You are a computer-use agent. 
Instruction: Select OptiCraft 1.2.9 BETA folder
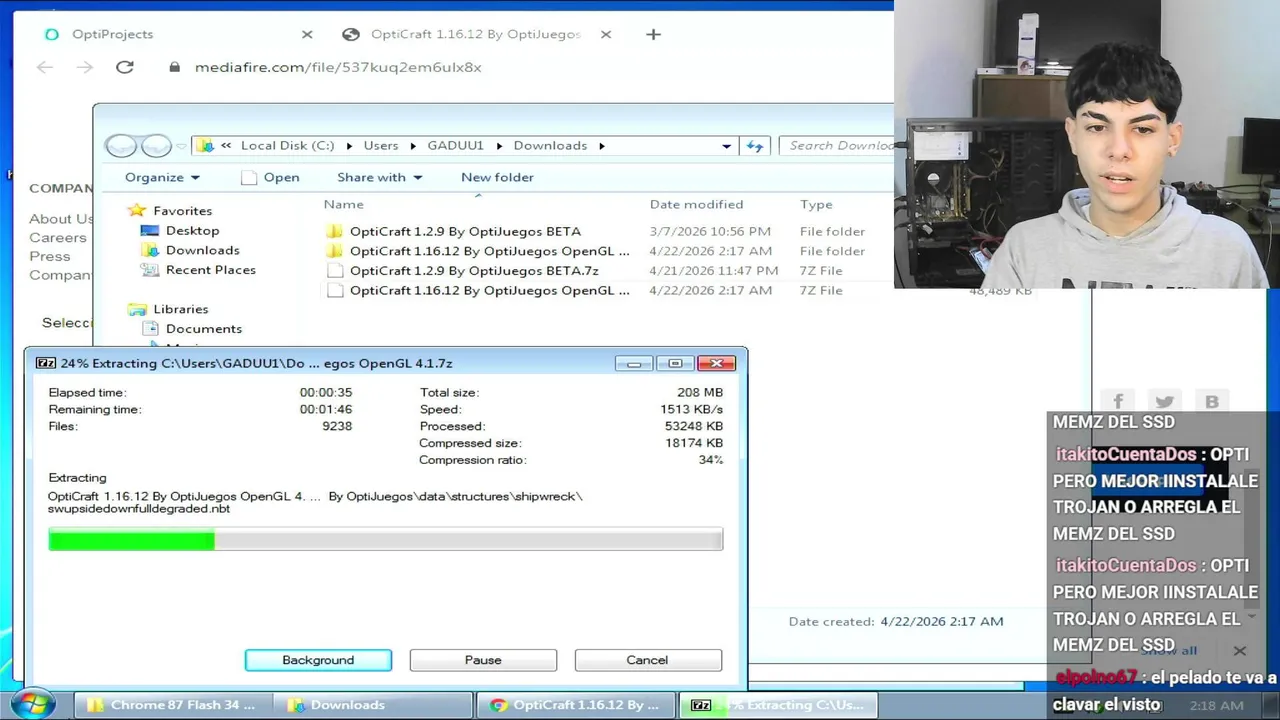click(x=465, y=231)
